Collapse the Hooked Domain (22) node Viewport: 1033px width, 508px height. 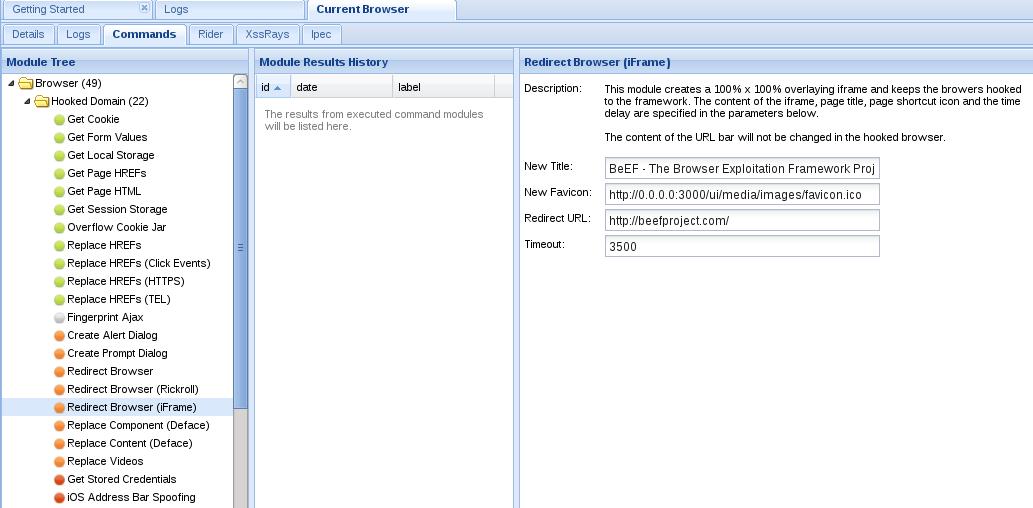(28, 102)
